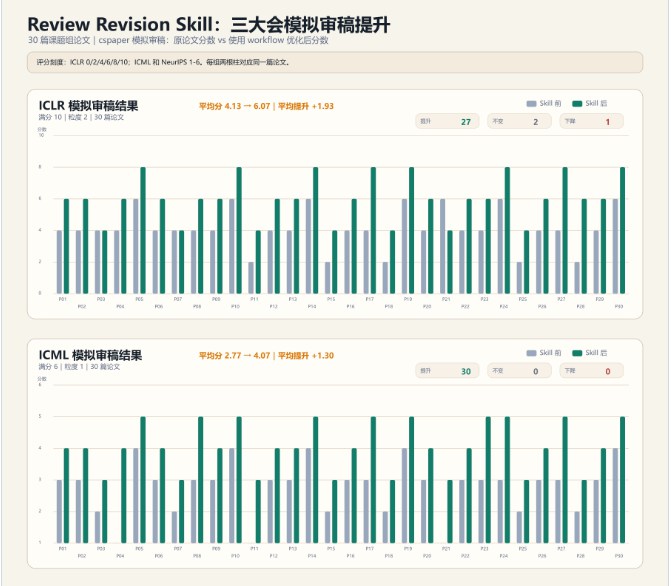671x586 pixels.
Task: Click the gray 'Skill 前' legend swatch in ICLR chart
Action: point(531,104)
